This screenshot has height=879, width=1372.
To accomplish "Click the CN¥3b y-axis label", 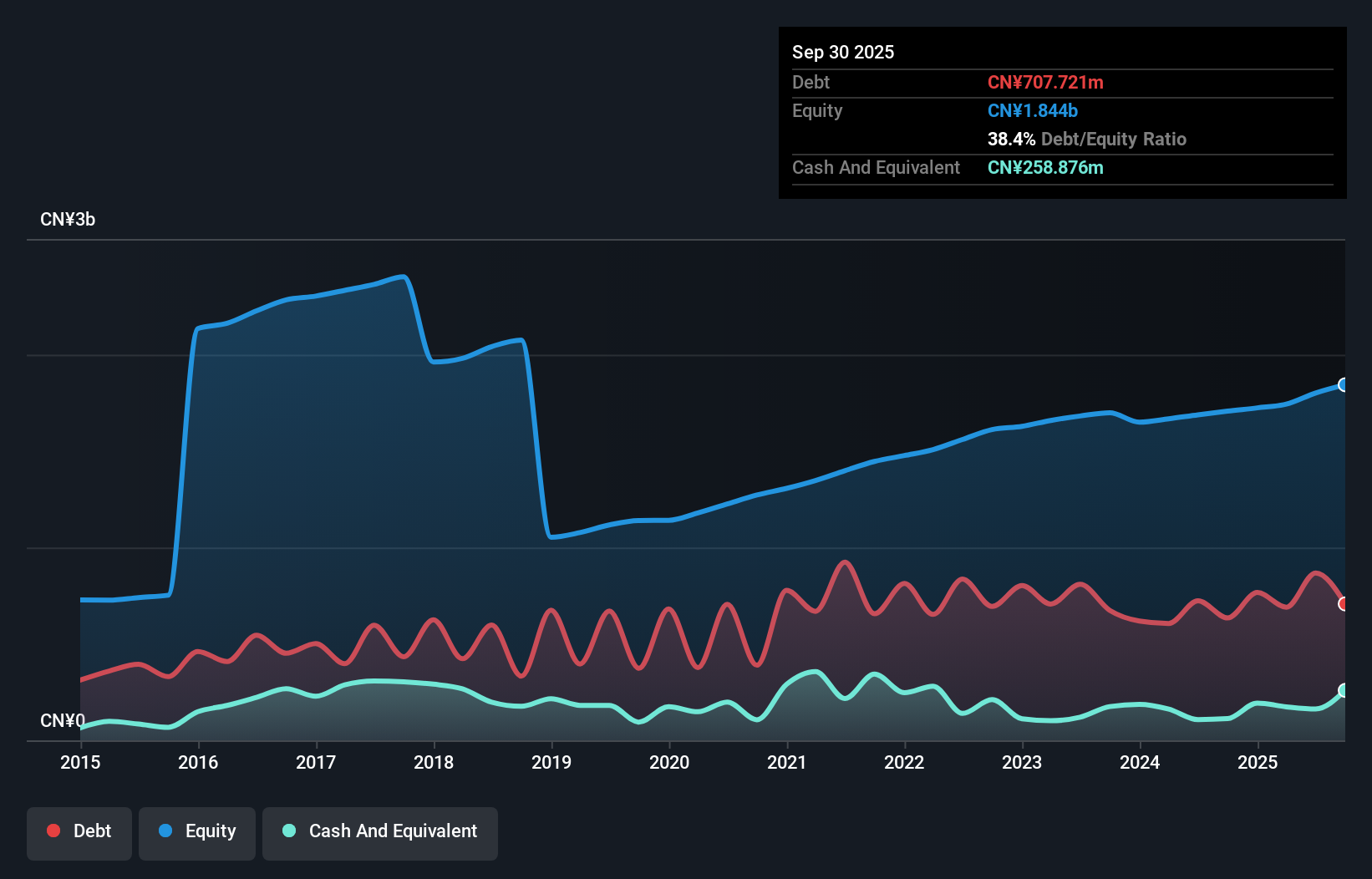I will tap(68, 220).
